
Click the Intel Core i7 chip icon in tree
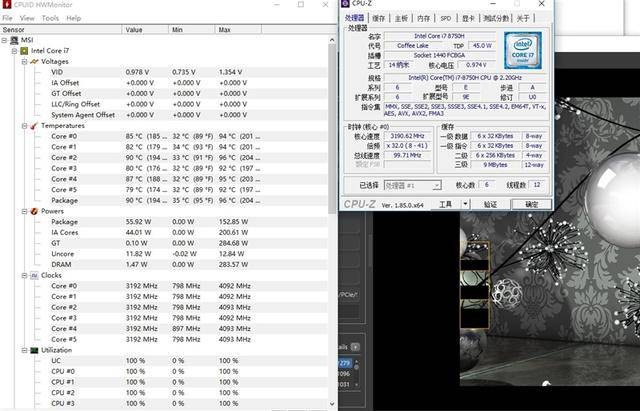(24, 50)
